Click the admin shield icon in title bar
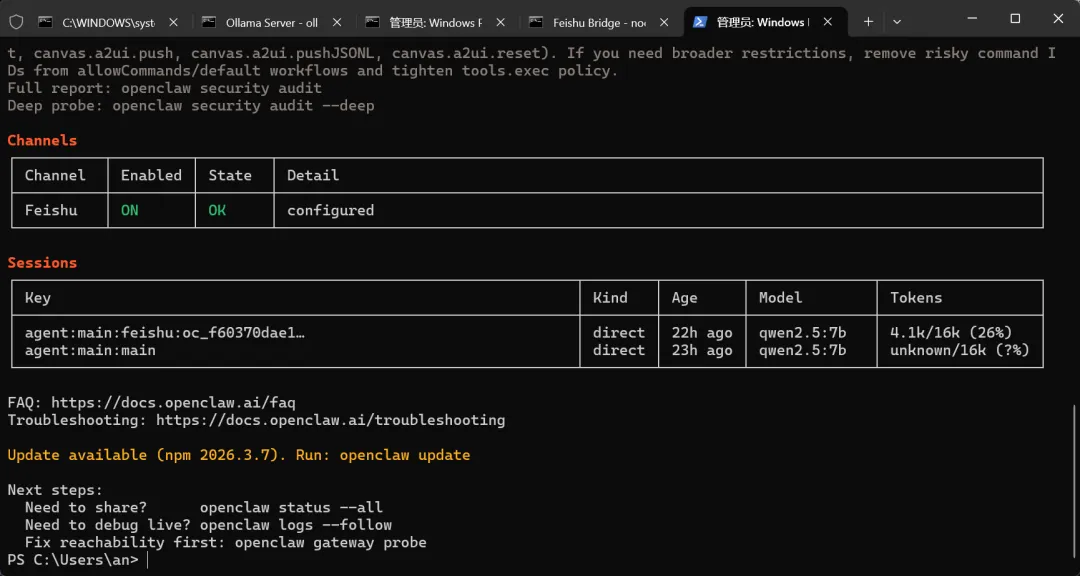 (x=16, y=21)
